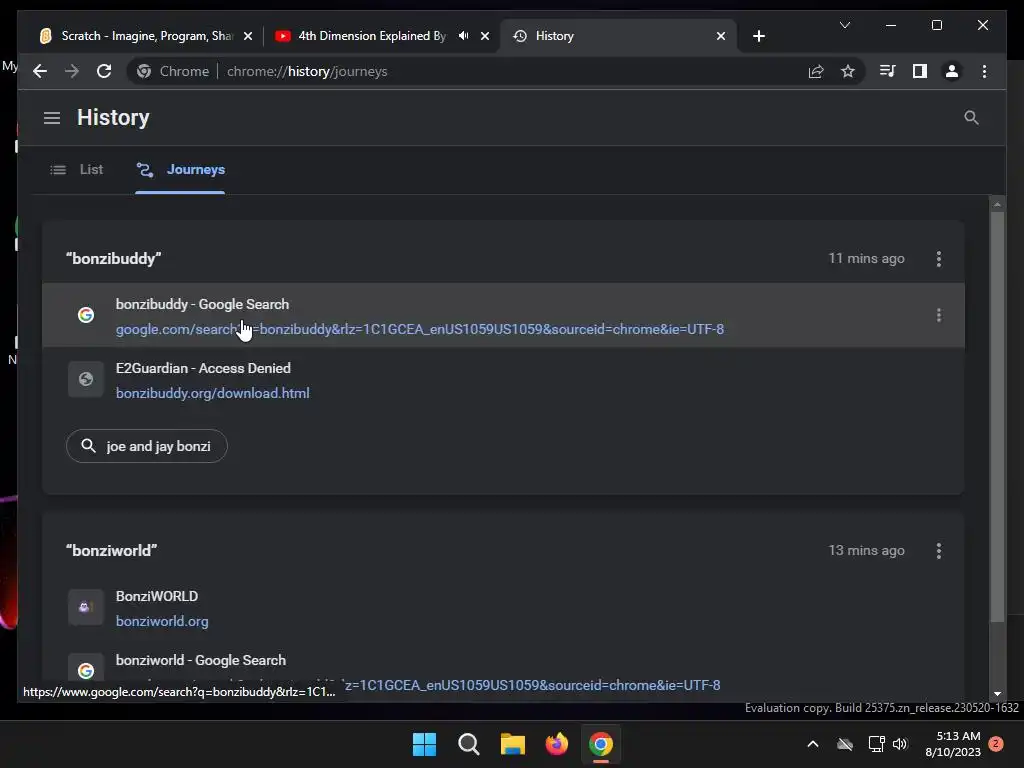Open the Chrome three-dot menu
This screenshot has width=1024, height=768.
[x=984, y=71]
